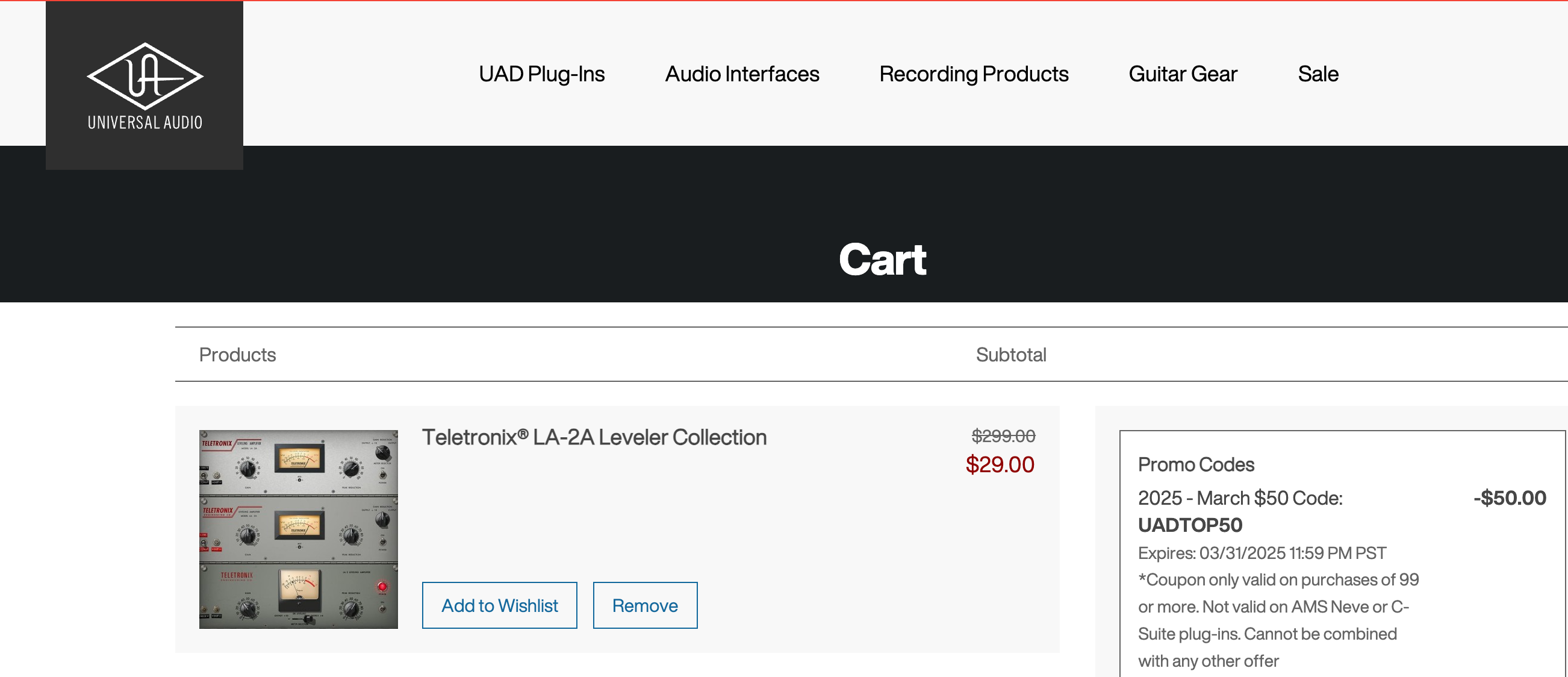Viewport: 1568px width, 677px height.
Task: Navigate to the Sale section
Action: pyautogui.click(x=1318, y=73)
